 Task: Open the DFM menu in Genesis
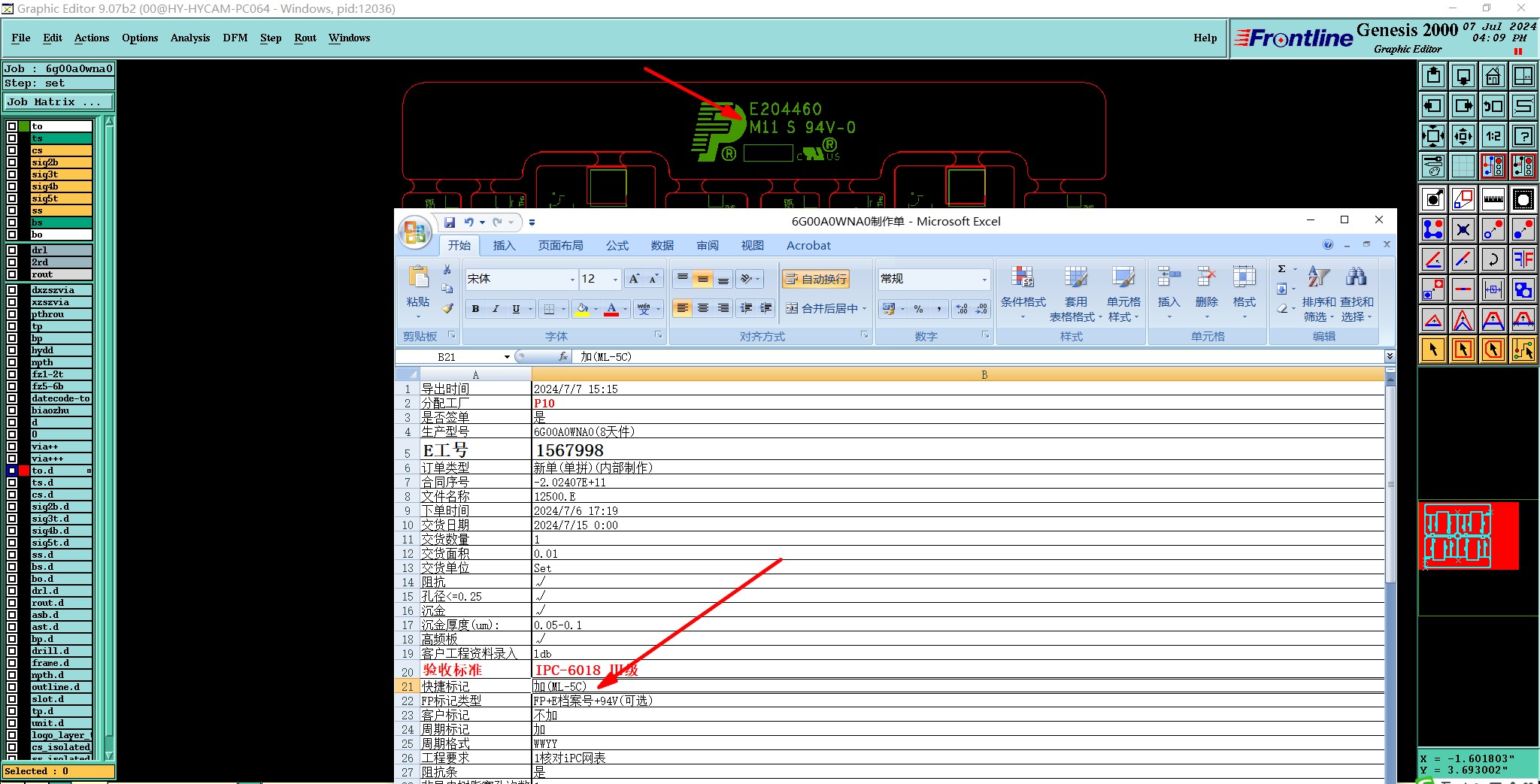(235, 38)
